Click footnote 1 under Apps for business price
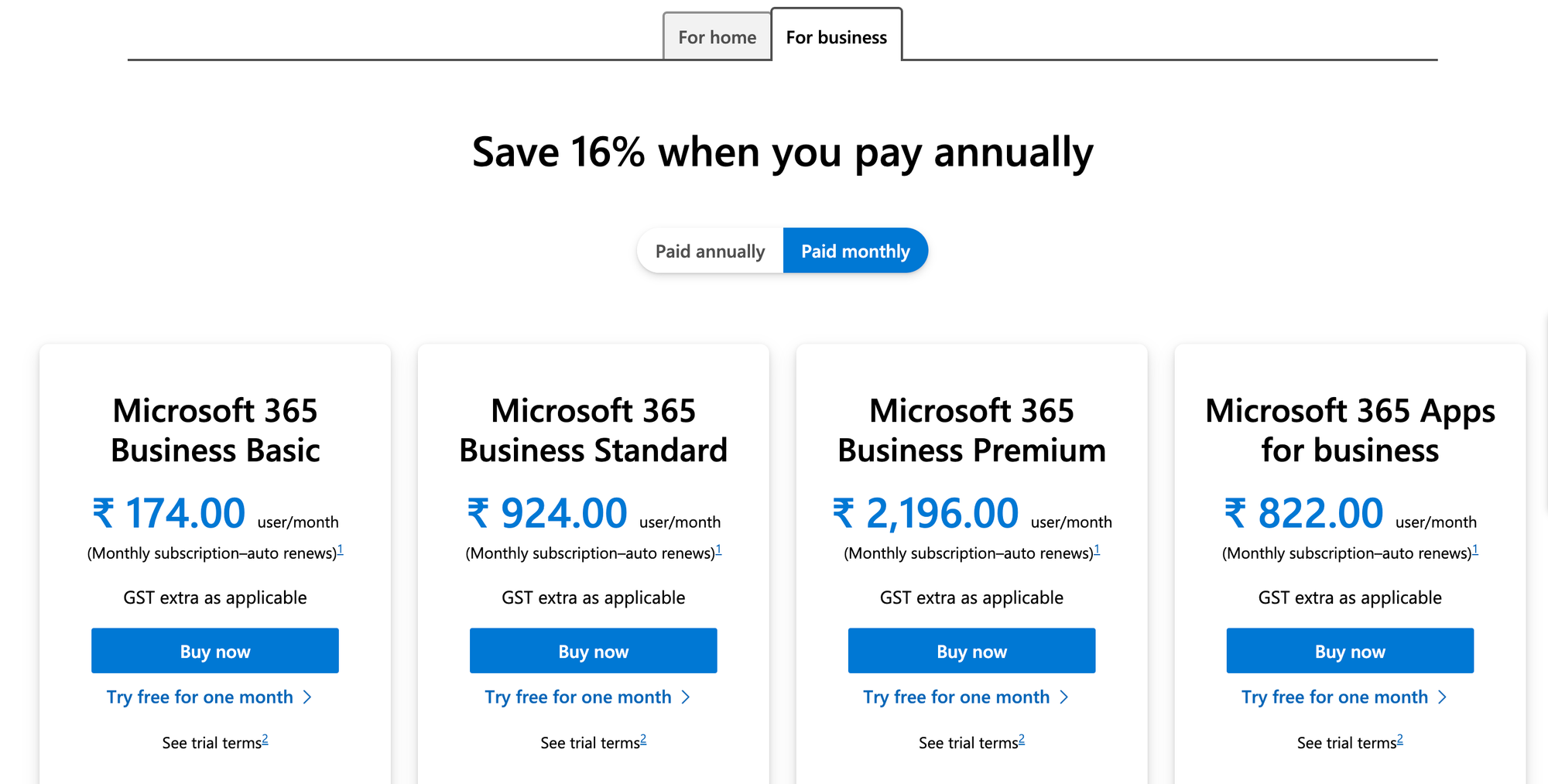The image size is (1548, 784). [1475, 549]
